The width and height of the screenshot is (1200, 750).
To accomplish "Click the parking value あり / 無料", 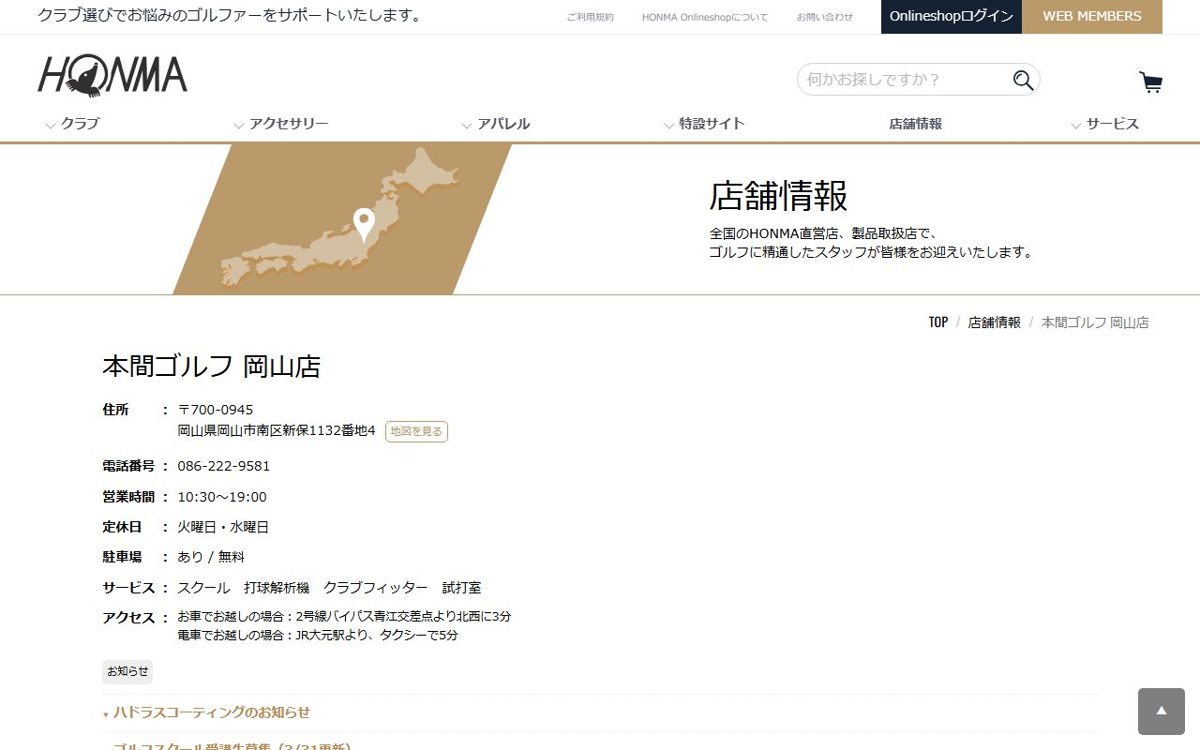I will (x=211, y=557).
